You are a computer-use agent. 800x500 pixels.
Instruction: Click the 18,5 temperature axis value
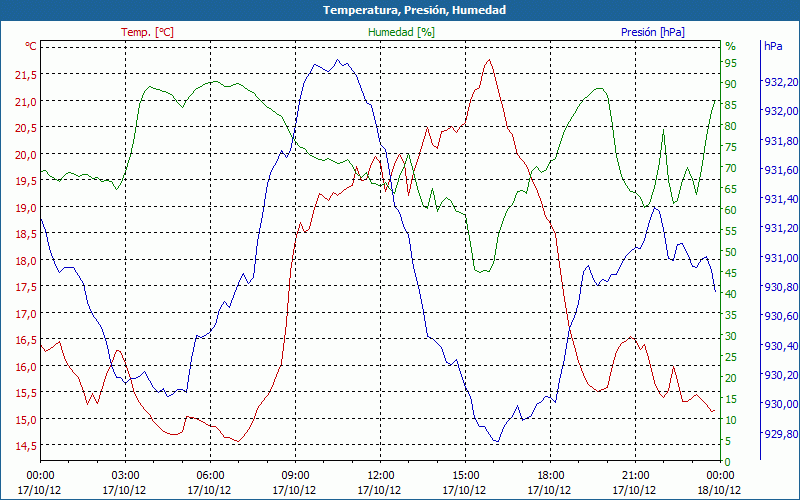[x=26, y=234]
